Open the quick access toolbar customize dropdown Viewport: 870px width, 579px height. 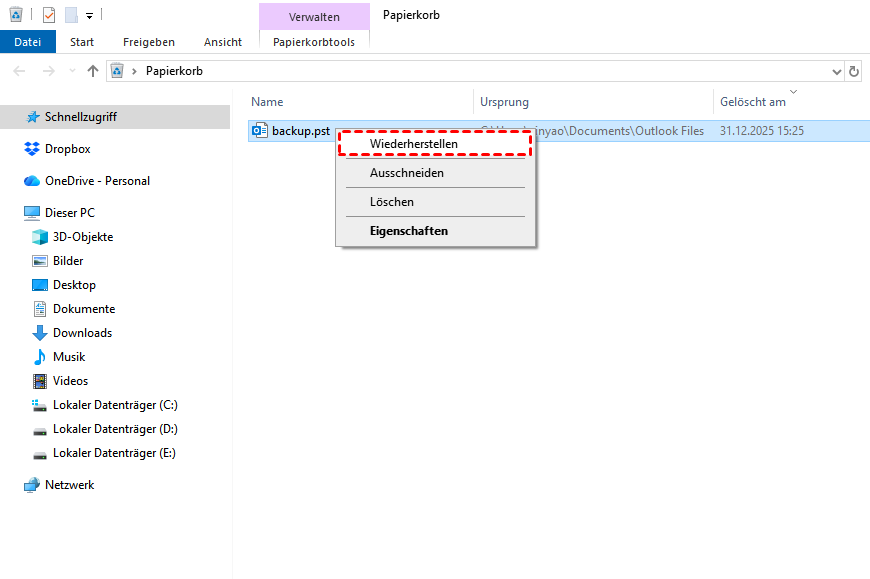click(x=89, y=16)
